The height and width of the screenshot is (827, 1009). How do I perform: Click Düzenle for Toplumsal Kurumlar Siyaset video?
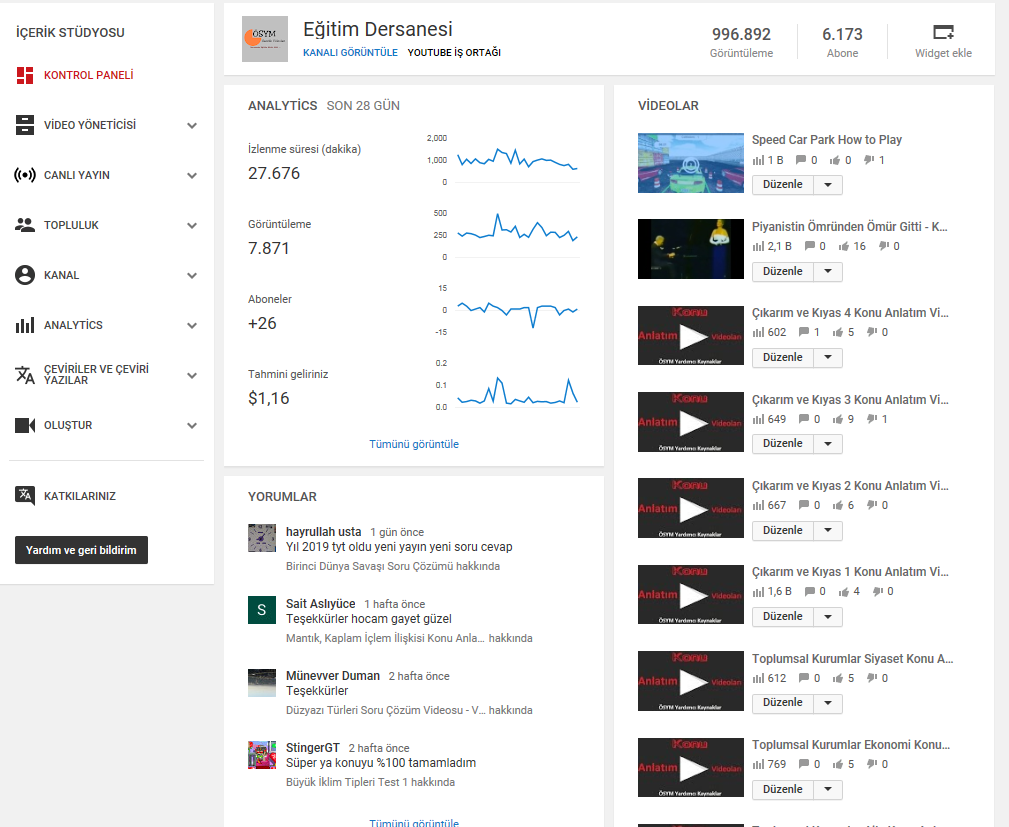(x=783, y=703)
